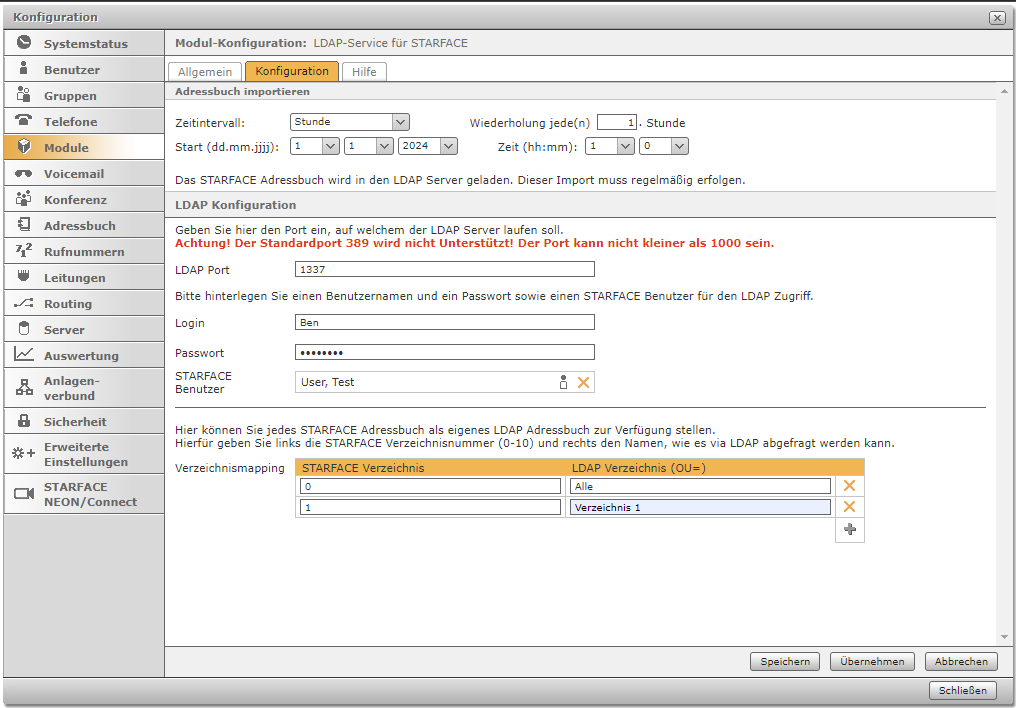This screenshot has height=708, width=1016.
Task: Click the Erweiterte Einstellungen gear icon
Action: point(24,453)
